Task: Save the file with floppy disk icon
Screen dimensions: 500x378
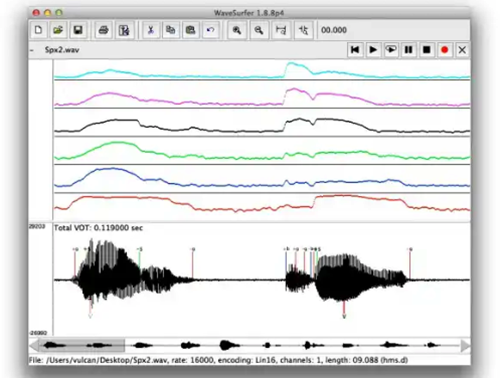Action: pos(78,30)
